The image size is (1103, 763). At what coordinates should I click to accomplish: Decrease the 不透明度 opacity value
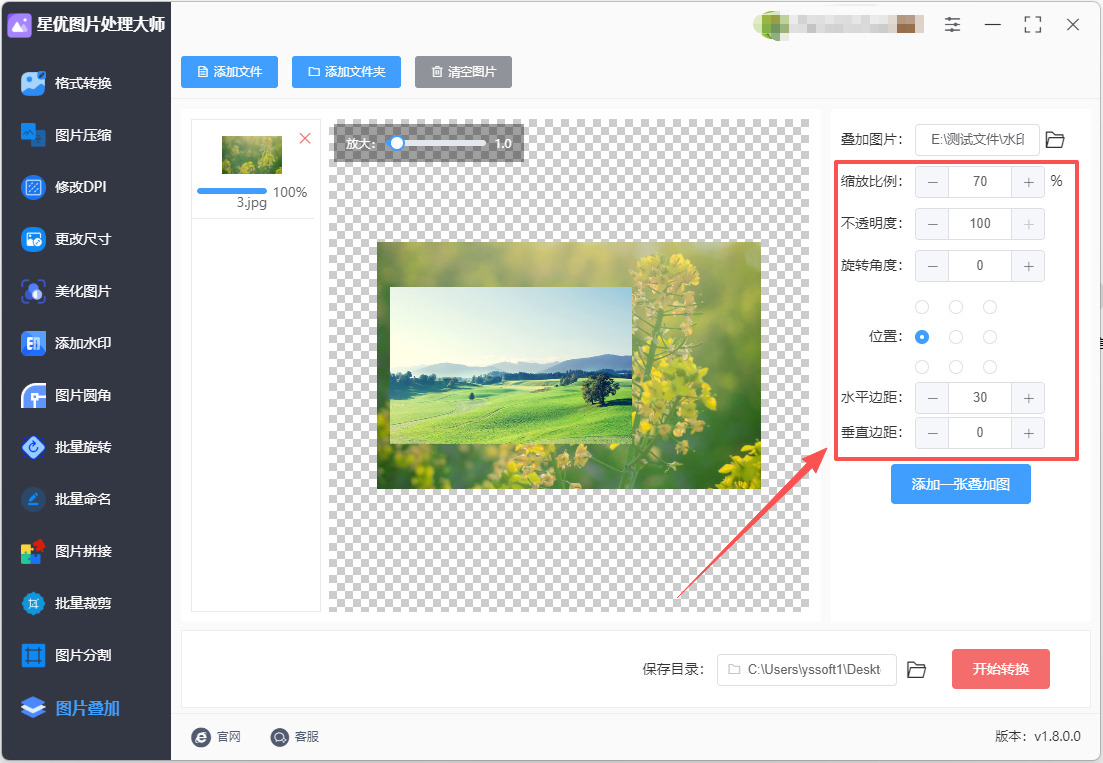(932, 224)
